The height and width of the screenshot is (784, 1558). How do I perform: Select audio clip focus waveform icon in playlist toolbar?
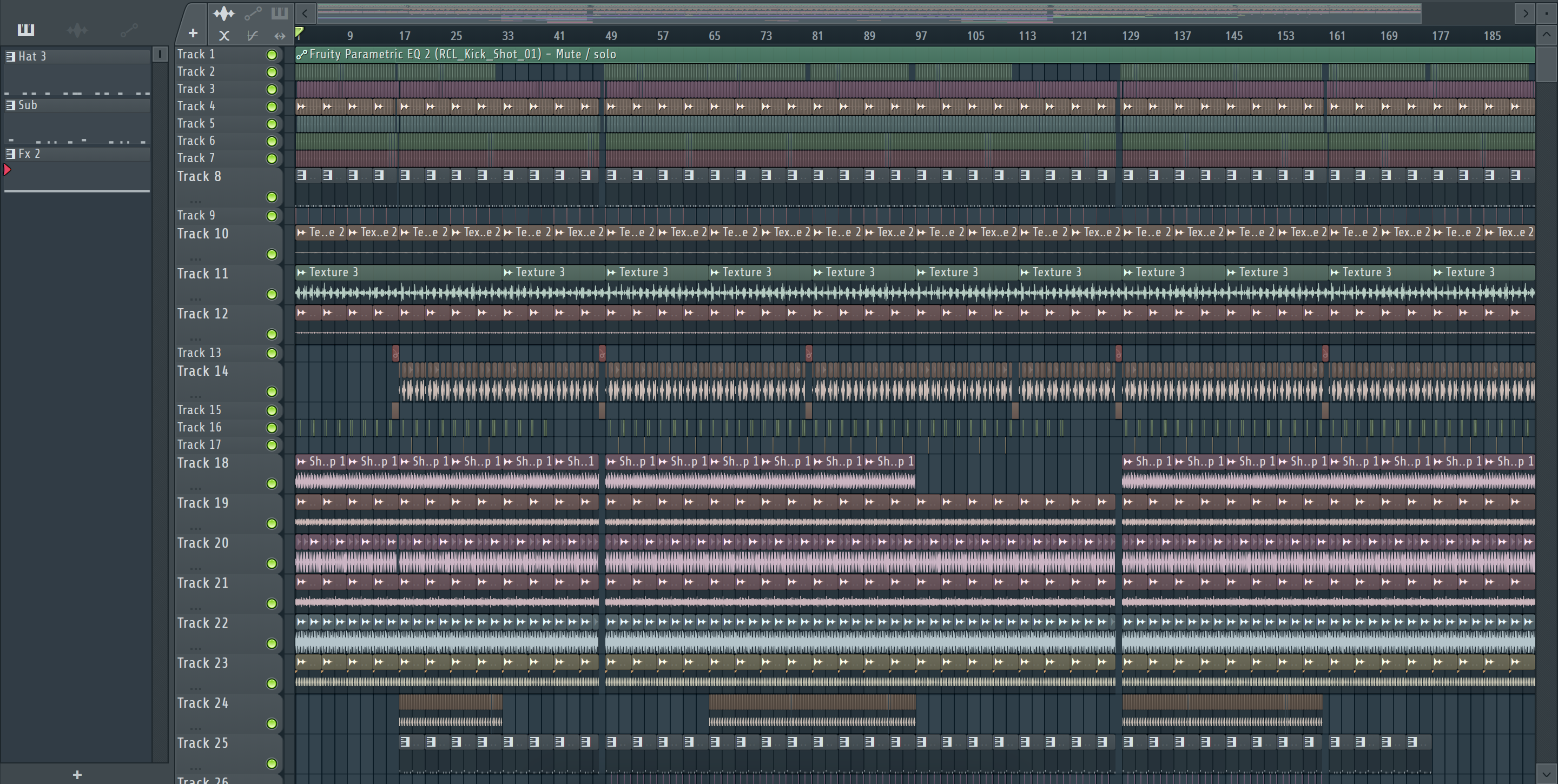point(223,12)
